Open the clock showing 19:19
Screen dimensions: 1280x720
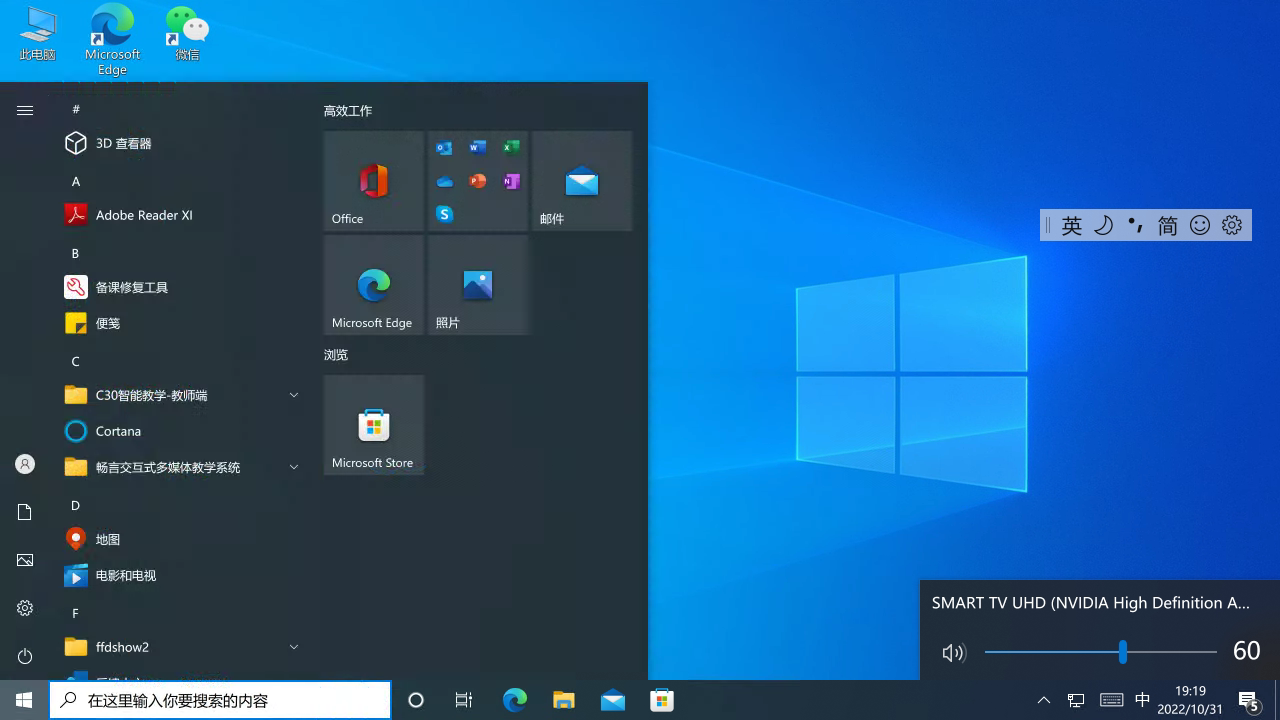click(1190, 700)
